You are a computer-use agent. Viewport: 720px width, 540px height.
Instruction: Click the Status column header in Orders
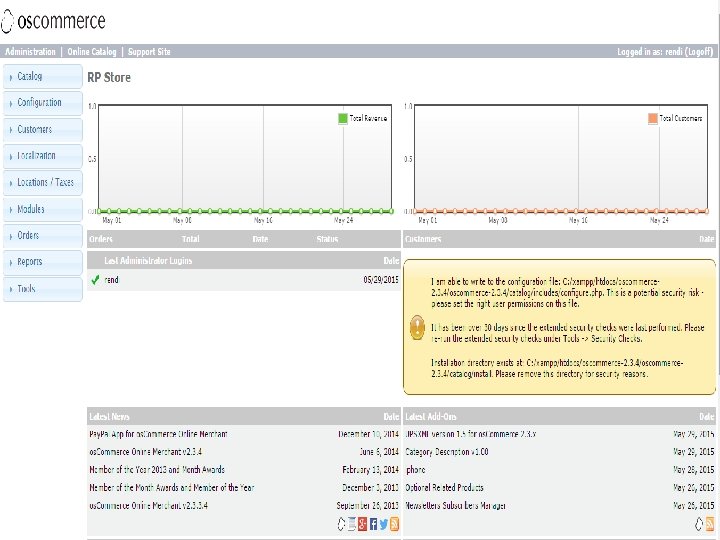click(327, 239)
